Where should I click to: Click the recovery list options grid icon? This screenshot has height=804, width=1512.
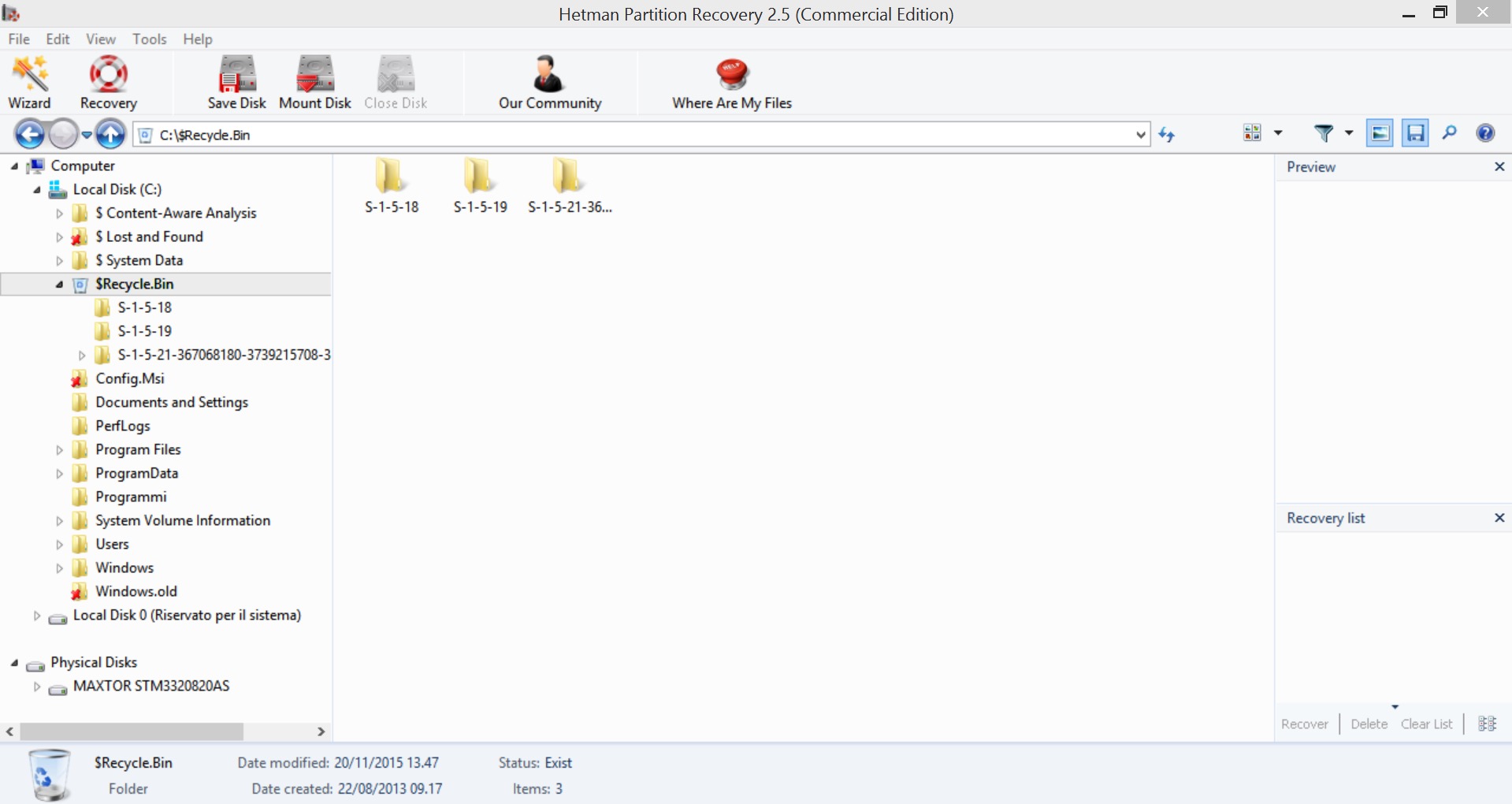click(x=1487, y=724)
